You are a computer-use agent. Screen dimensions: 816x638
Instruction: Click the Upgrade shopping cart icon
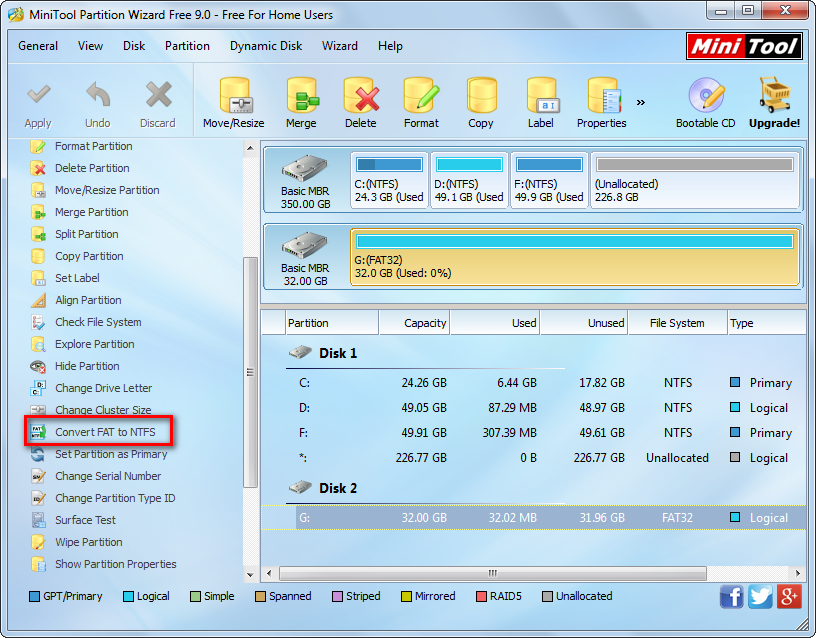tap(774, 95)
